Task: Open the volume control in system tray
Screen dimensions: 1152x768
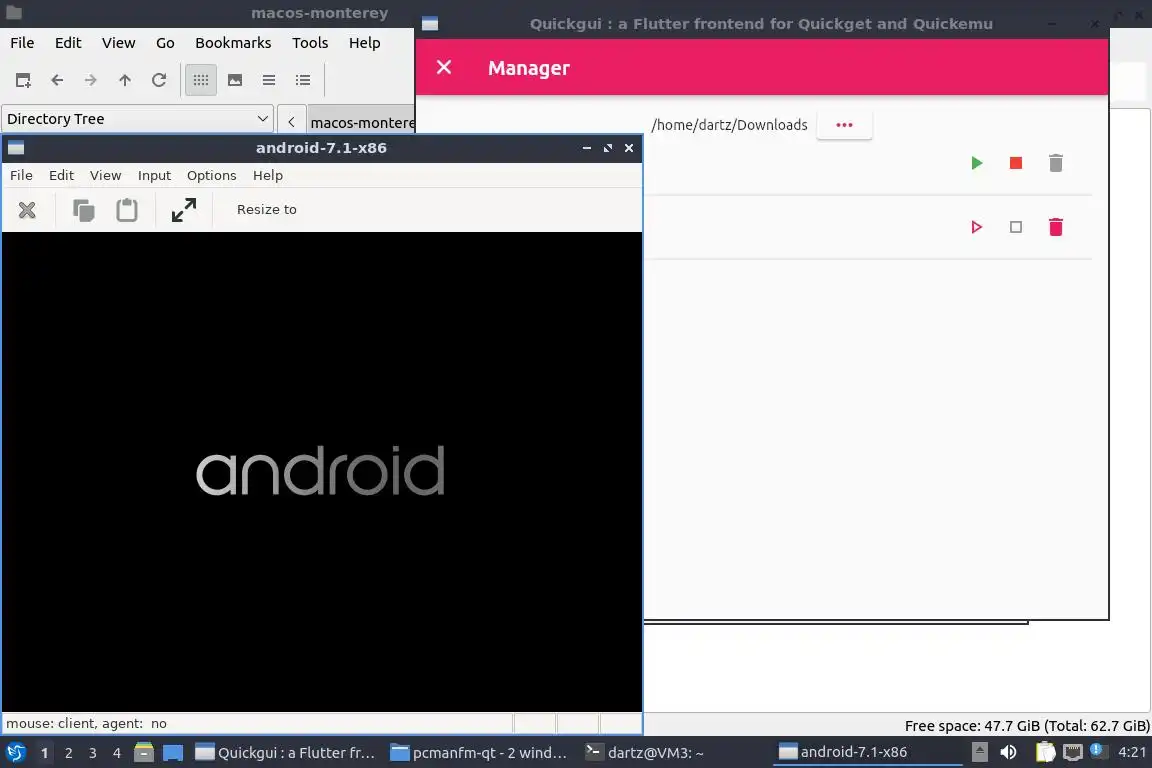Action: (x=1008, y=753)
